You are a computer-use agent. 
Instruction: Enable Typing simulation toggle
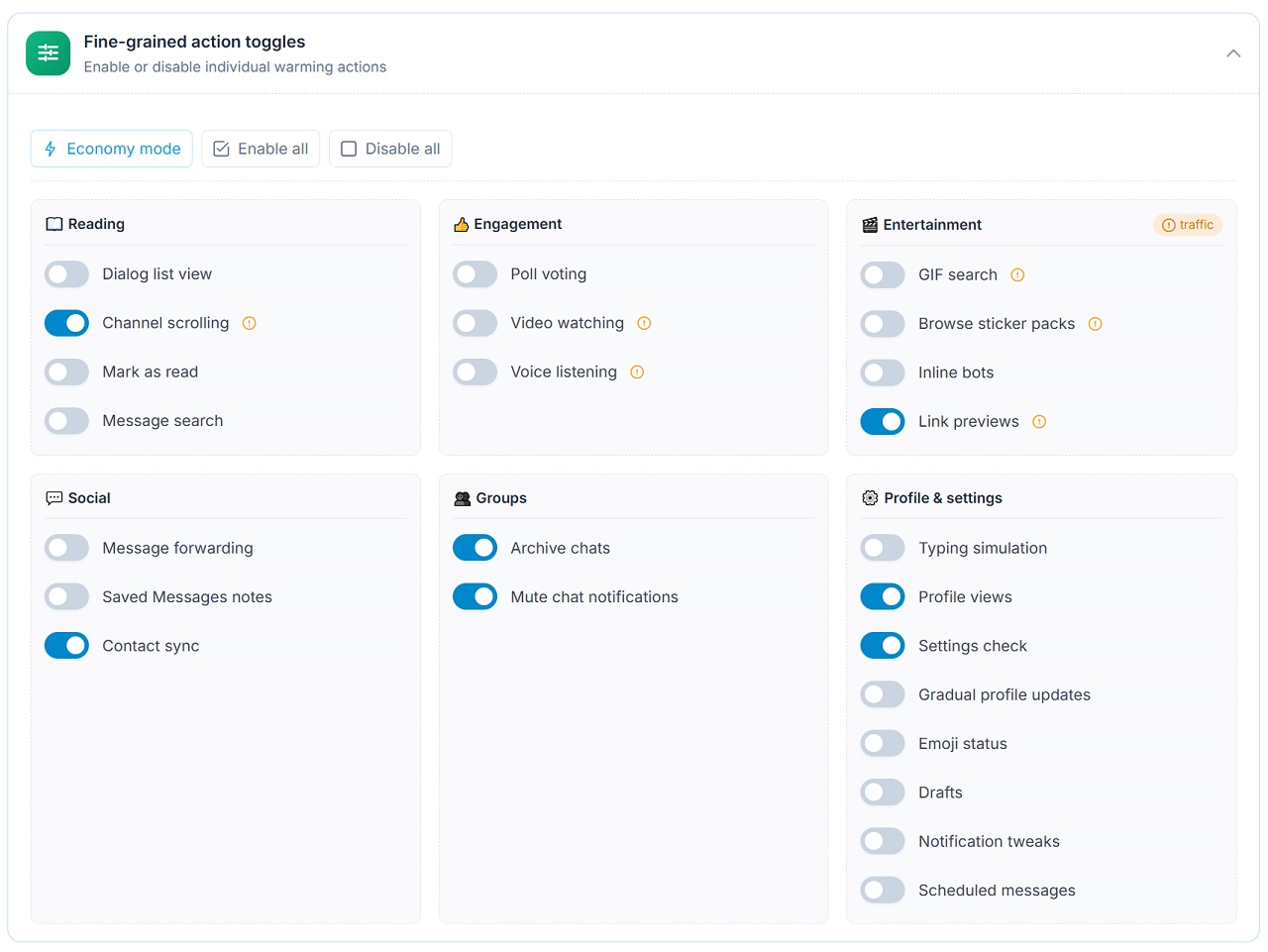[883, 548]
